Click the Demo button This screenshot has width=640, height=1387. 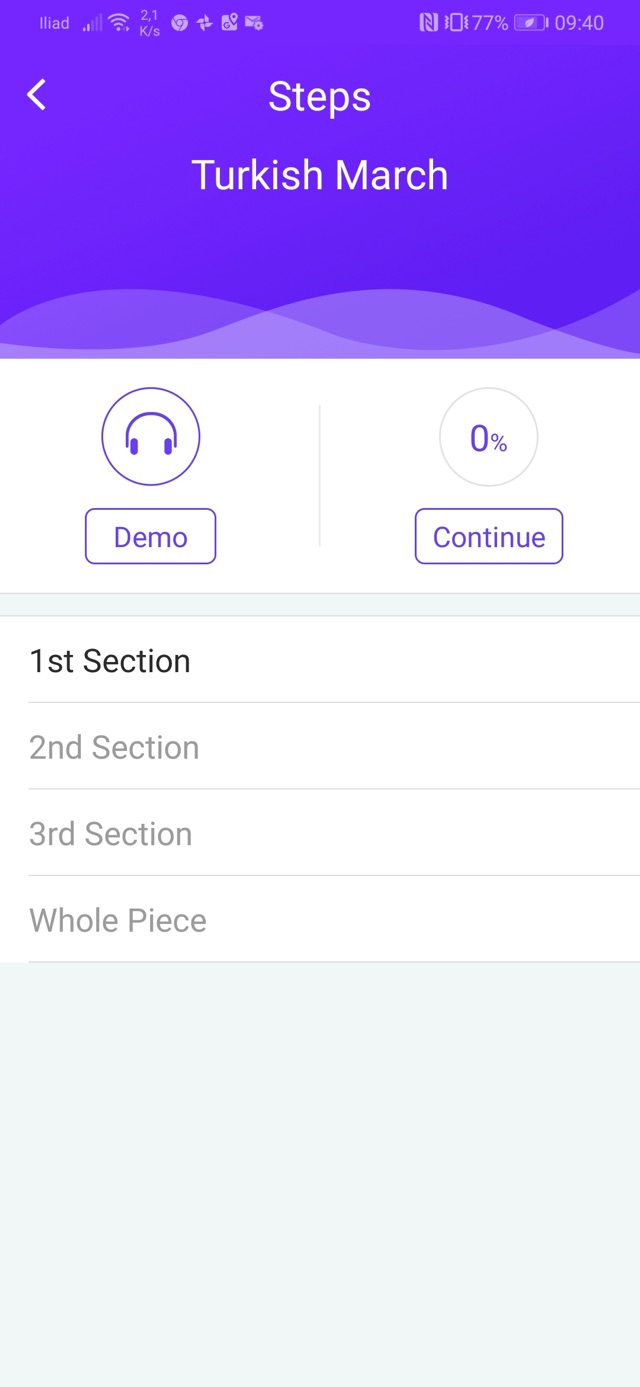[x=150, y=537]
